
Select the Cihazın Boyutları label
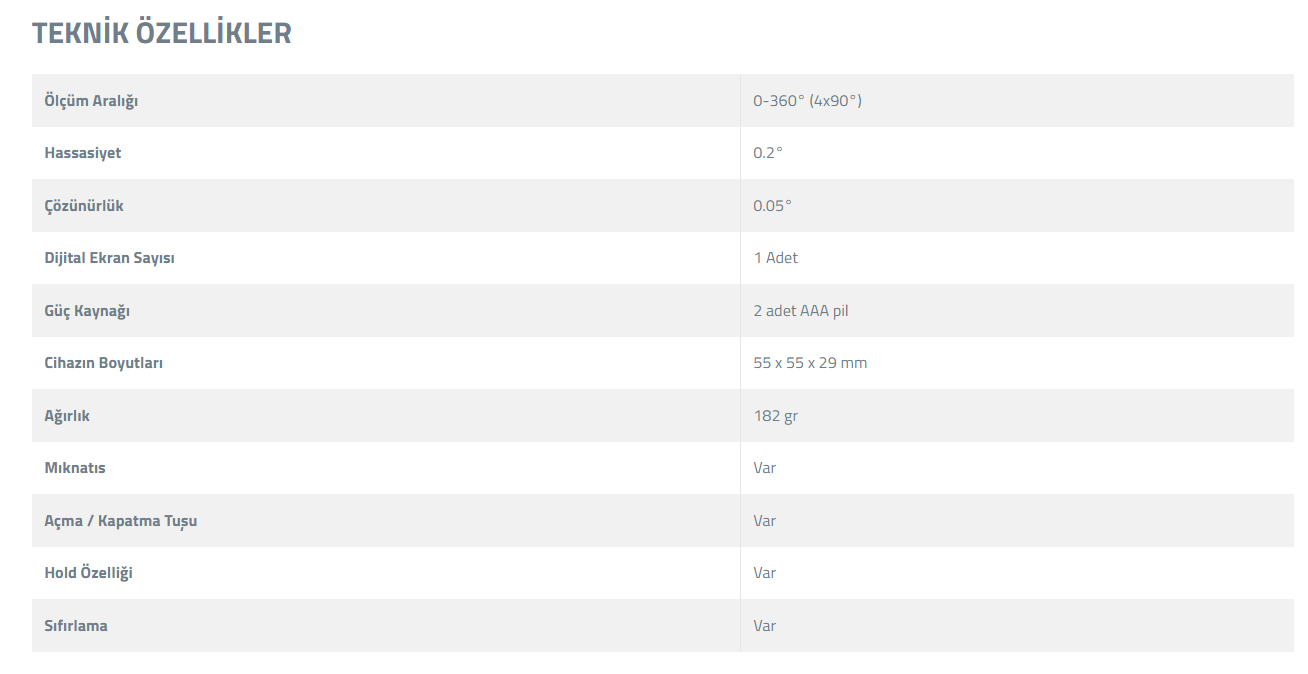point(104,363)
